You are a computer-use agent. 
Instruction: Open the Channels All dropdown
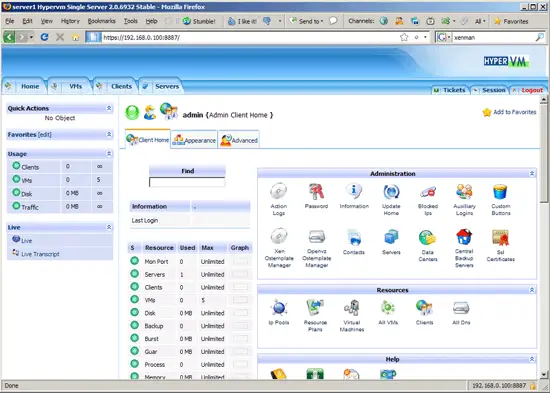[x=480, y=21]
